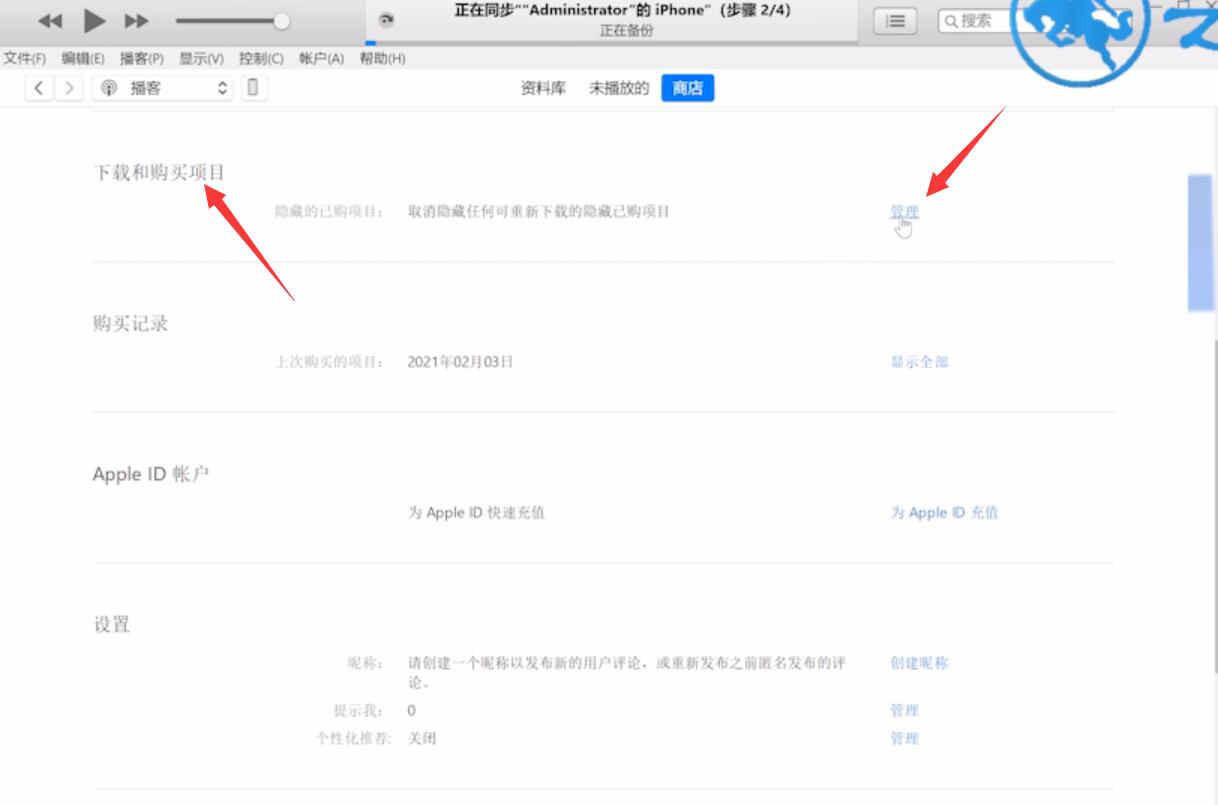This screenshot has height=805, width=1218.
Task: Click the 正在备份 sync status text
Action: pos(627,32)
